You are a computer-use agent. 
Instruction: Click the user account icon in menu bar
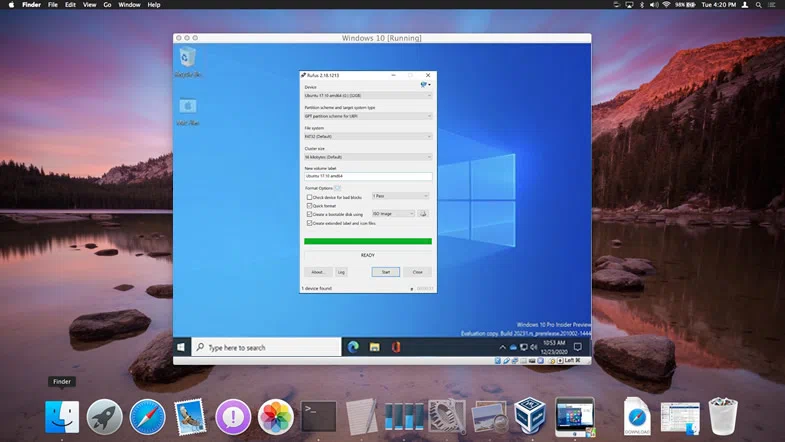745,5
